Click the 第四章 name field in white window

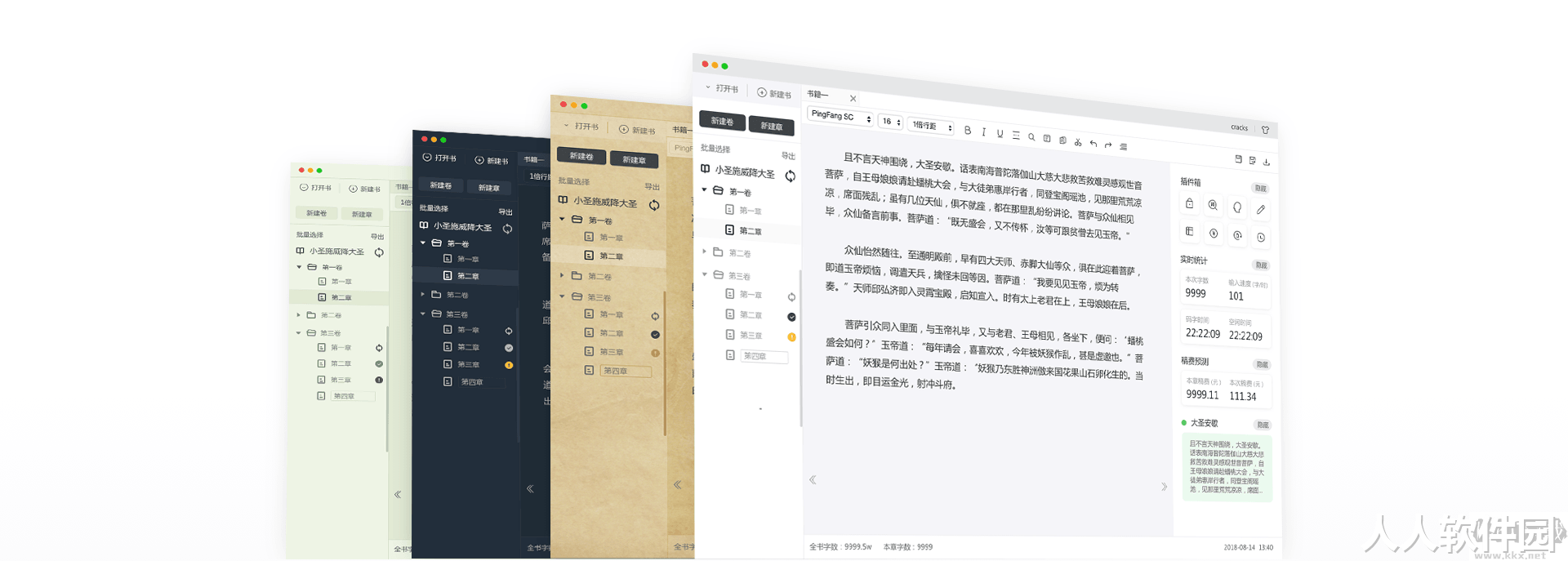(764, 356)
